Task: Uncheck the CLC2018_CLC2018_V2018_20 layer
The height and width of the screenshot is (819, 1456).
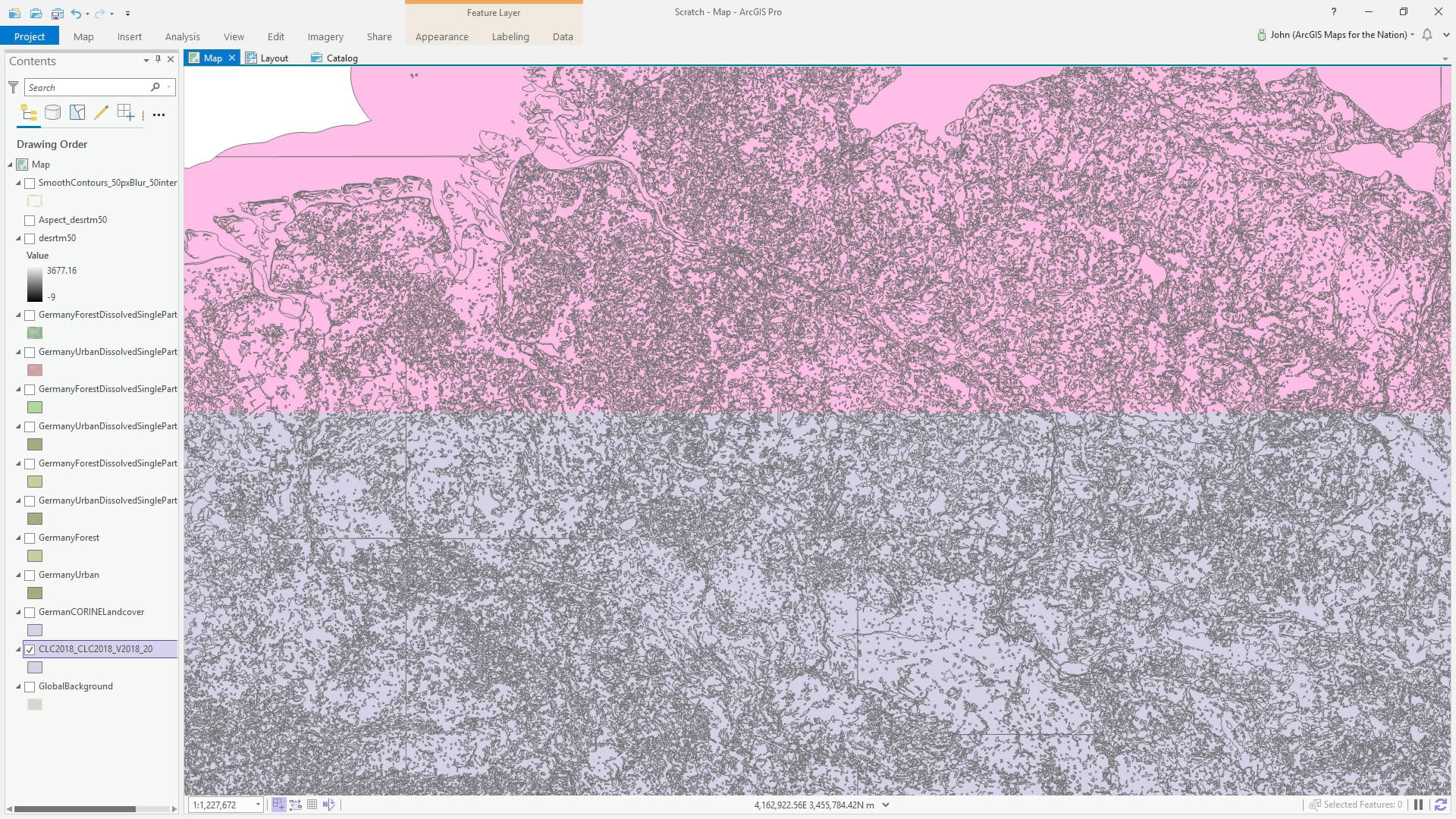Action: coord(30,650)
